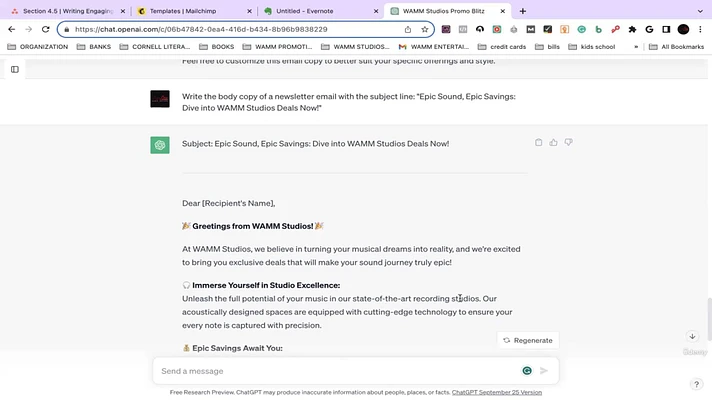Click the Immerse Yourself in Studio Excellence heading
The height and width of the screenshot is (400, 712).
[266, 285]
